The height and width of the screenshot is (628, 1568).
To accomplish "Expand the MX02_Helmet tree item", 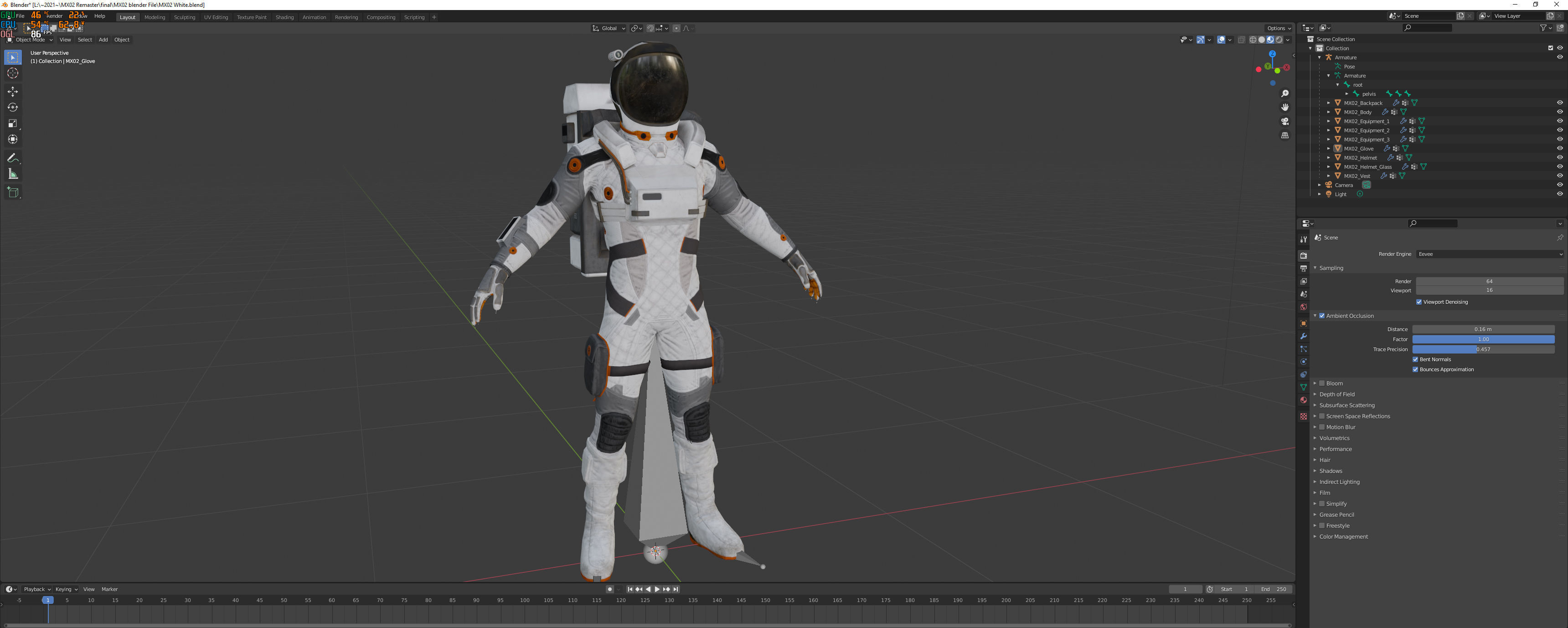I will (1328, 158).
